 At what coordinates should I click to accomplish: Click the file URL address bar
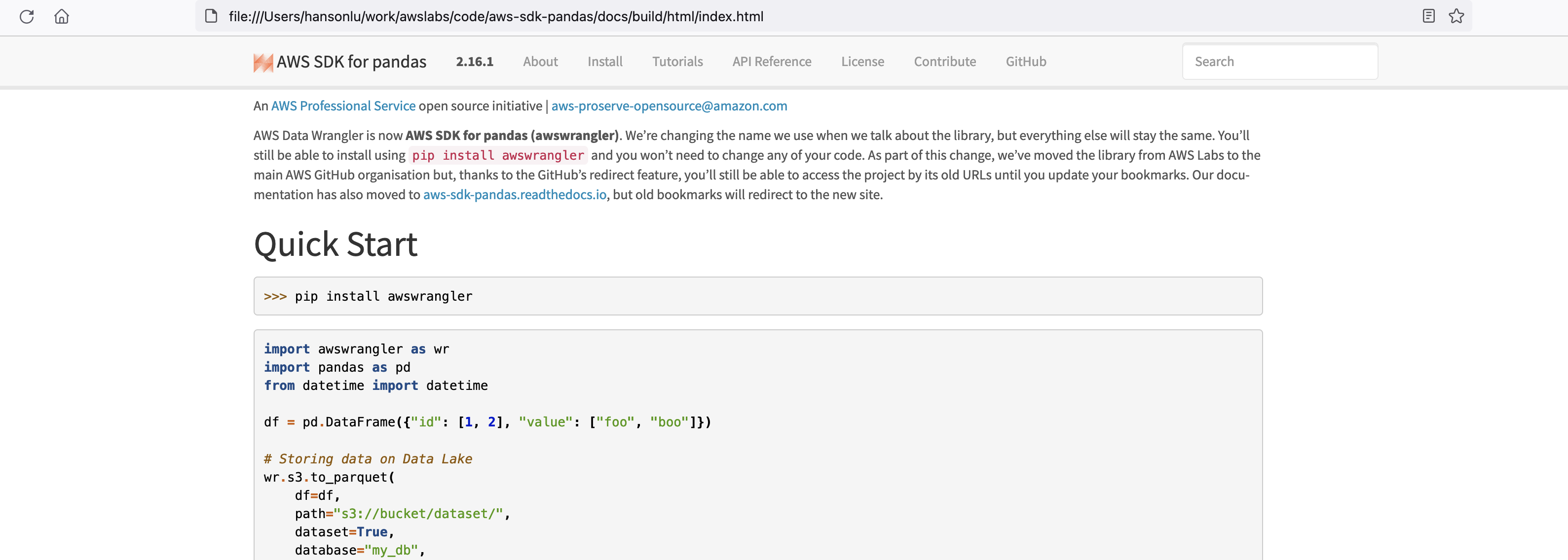click(x=495, y=16)
